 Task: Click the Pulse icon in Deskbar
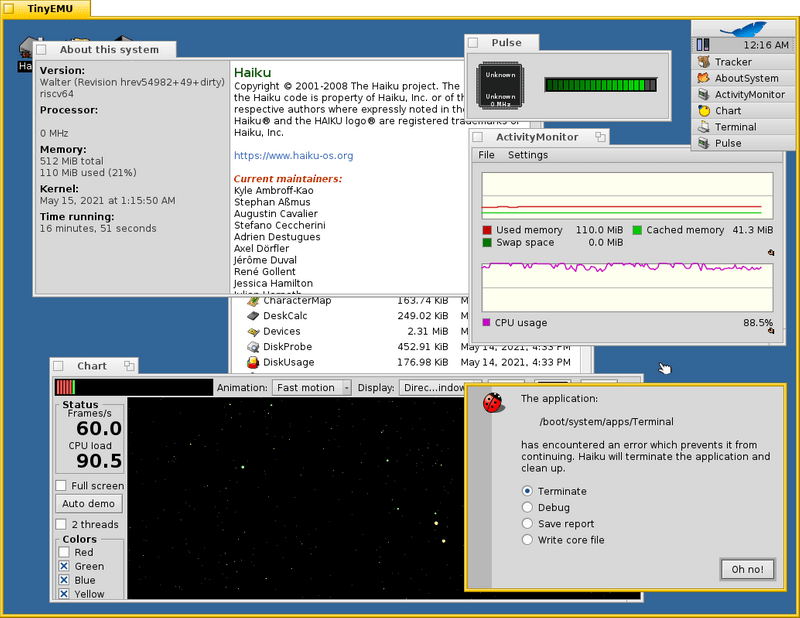click(704, 143)
